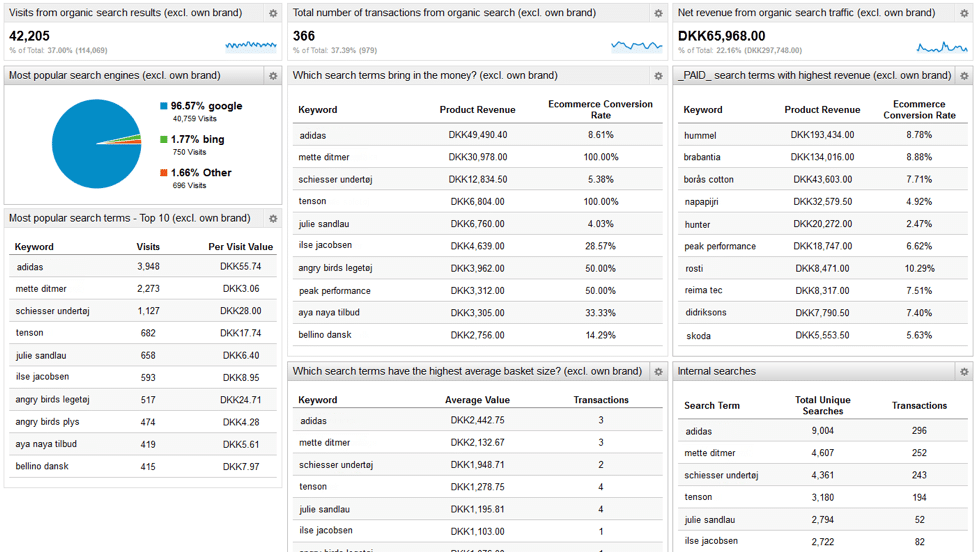The image size is (974, 552).
Task: Click orange Other legend color square
Action: [164, 173]
